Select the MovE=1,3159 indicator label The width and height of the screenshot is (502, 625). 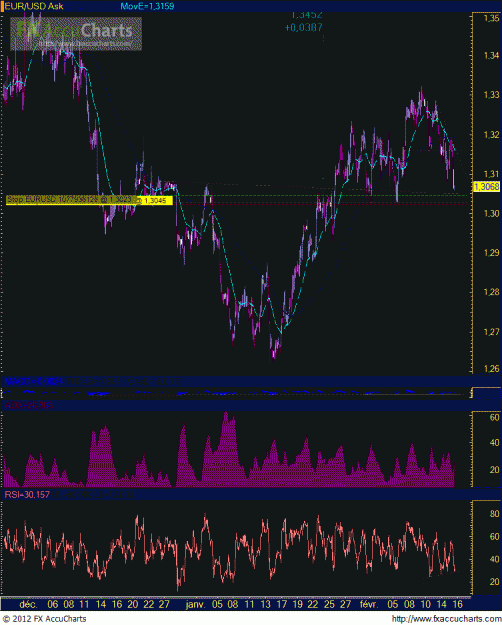tap(147, 6)
